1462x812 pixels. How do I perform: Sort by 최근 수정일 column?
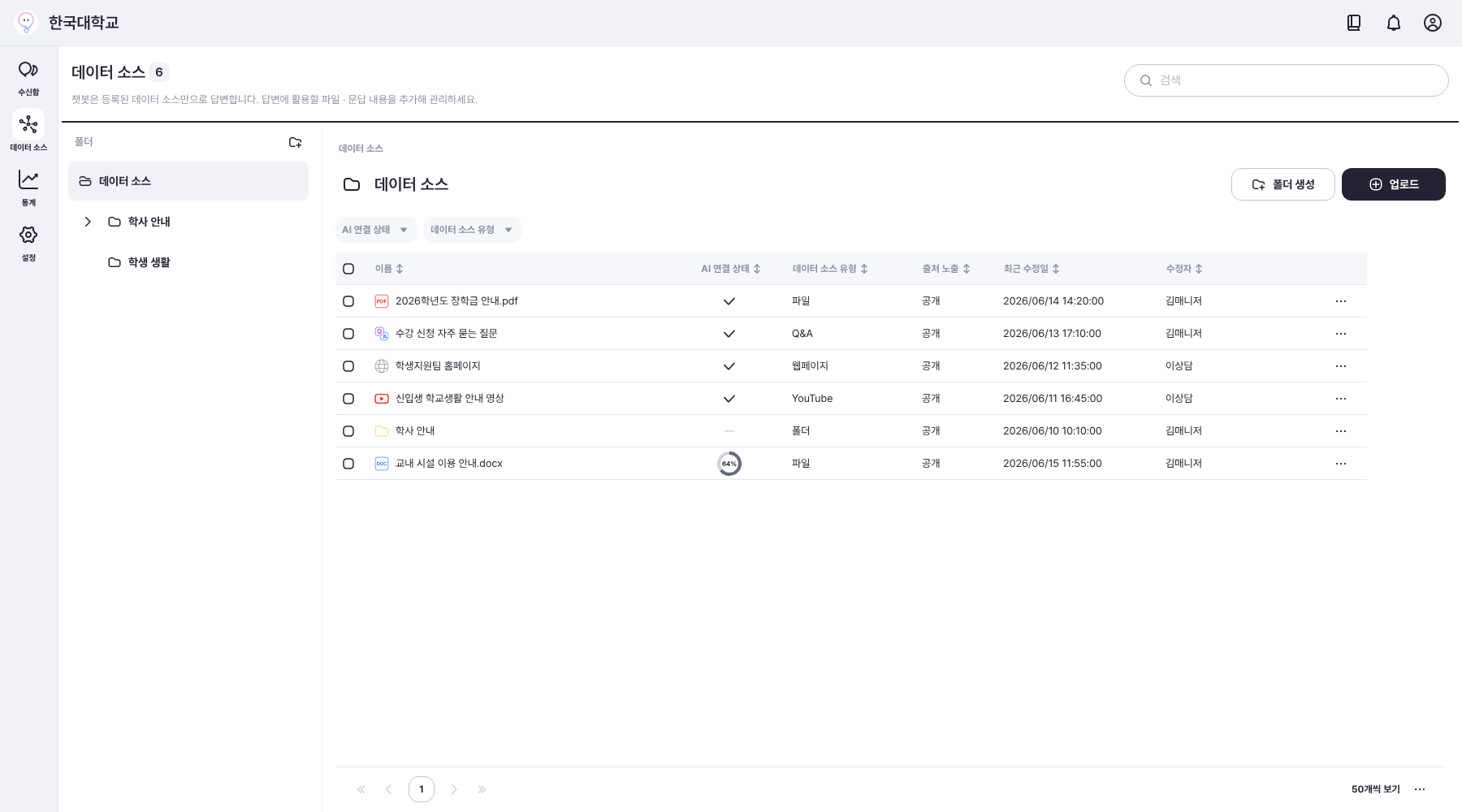pos(1032,269)
